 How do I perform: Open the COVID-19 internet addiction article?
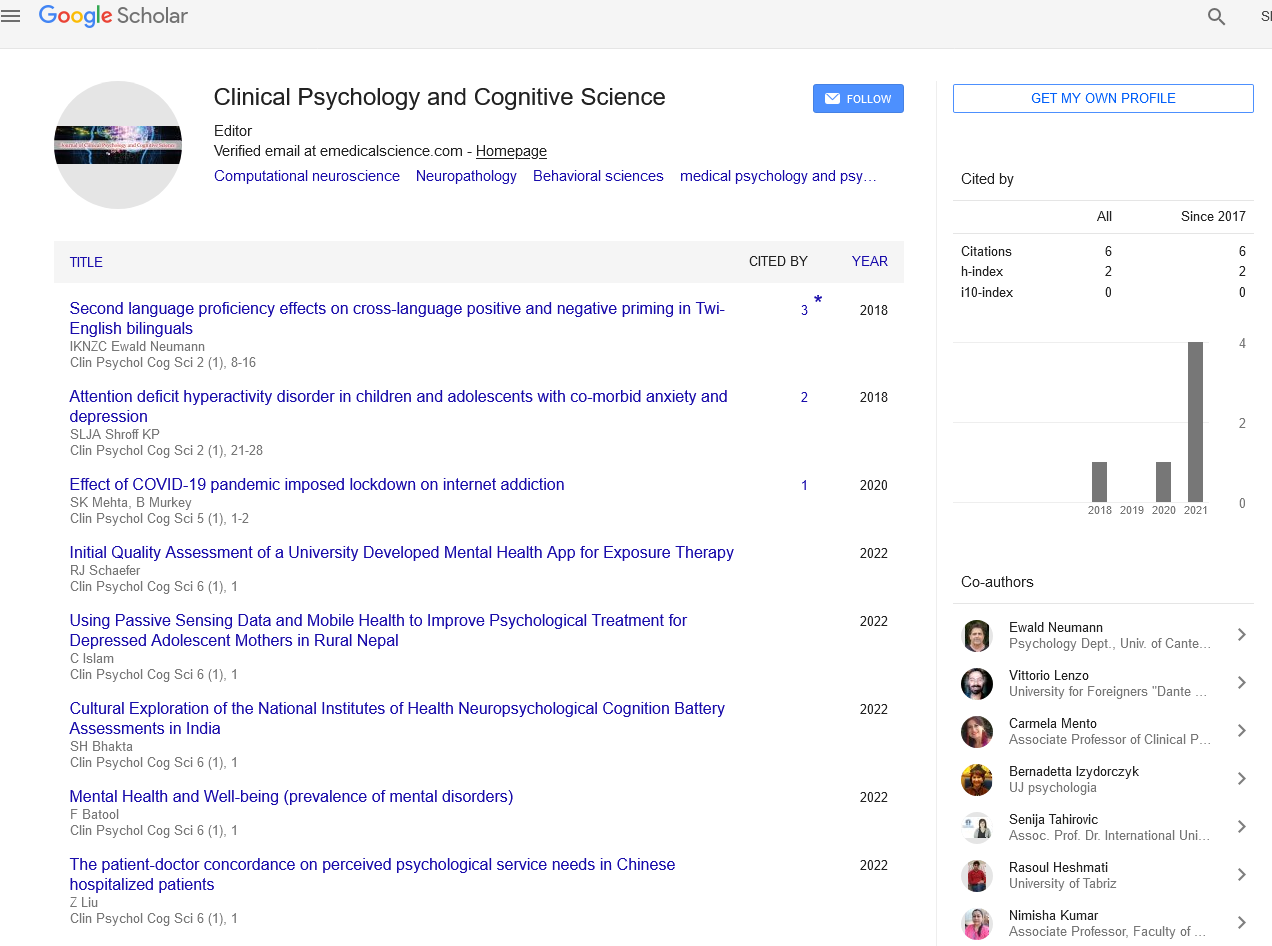click(317, 485)
